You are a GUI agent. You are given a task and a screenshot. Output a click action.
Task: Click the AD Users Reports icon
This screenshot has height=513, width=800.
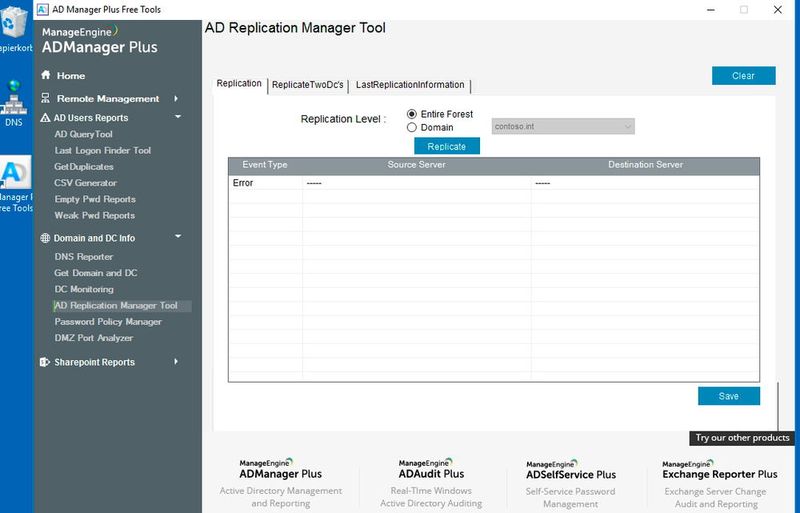point(45,118)
